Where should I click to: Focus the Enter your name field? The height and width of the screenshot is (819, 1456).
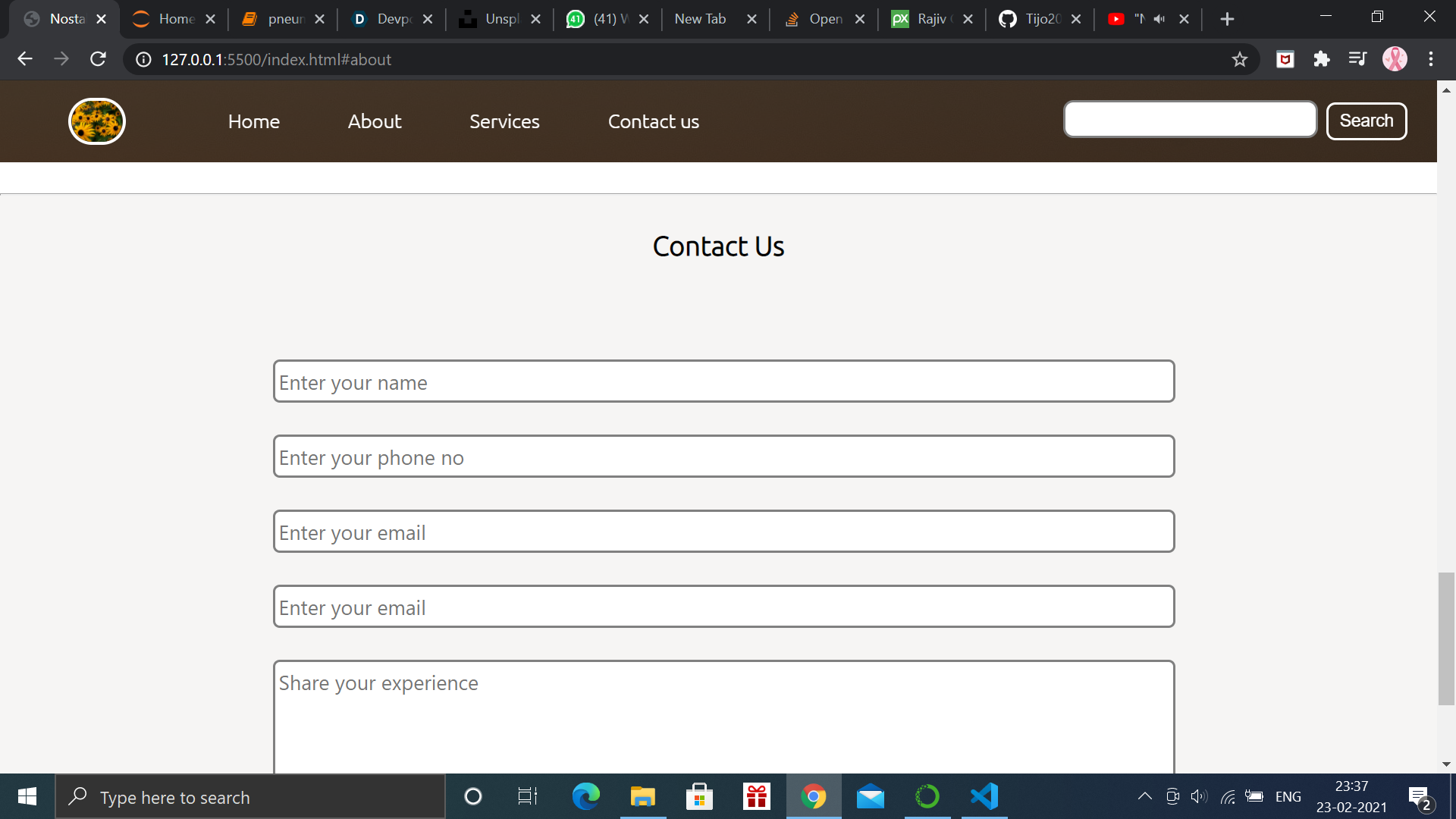click(x=723, y=381)
